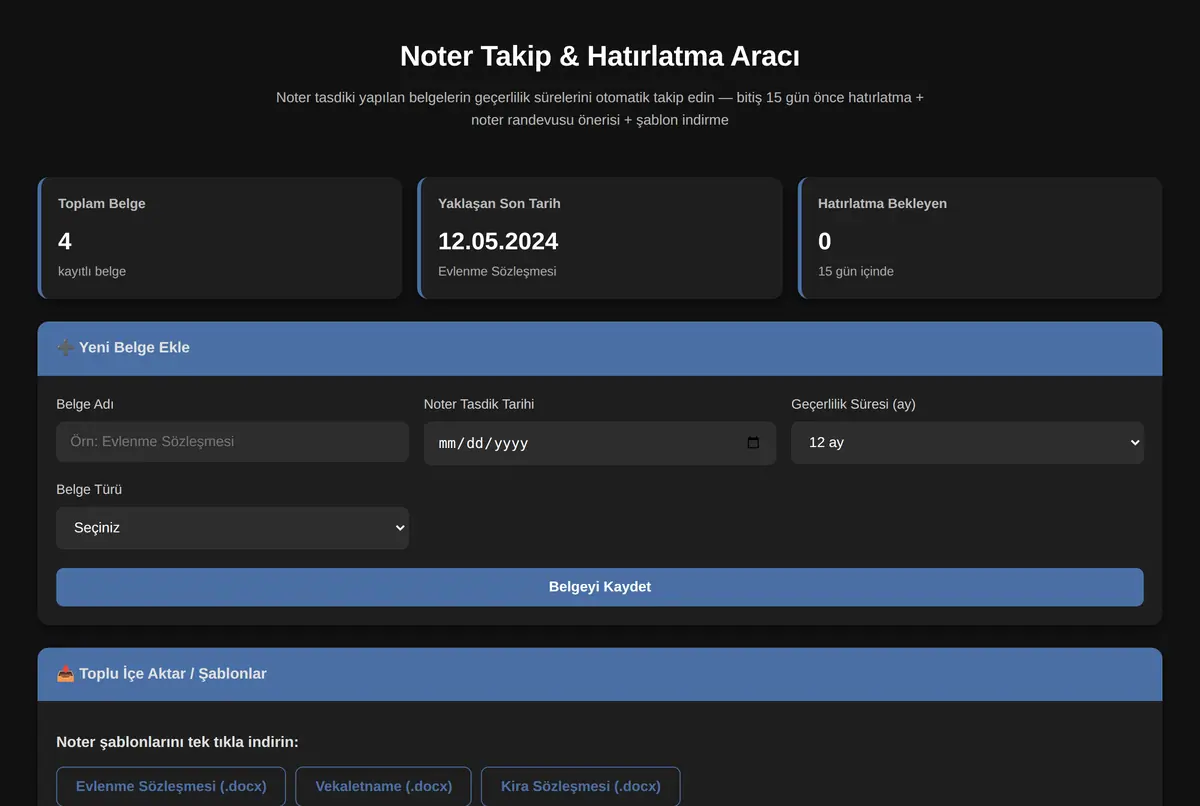Click the page title Noter Takip & Hatırlatma Aracı
Image resolution: width=1200 pixels, height=806 pixels.
point(600,56)
